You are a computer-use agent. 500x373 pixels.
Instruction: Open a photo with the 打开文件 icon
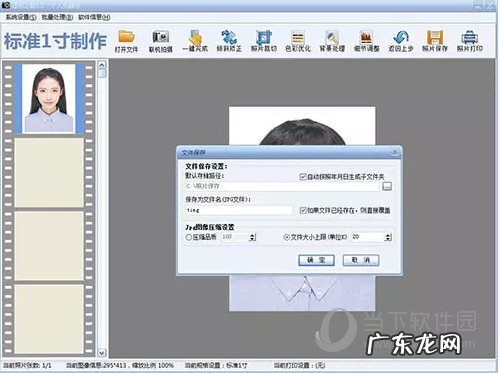[126, 41]
